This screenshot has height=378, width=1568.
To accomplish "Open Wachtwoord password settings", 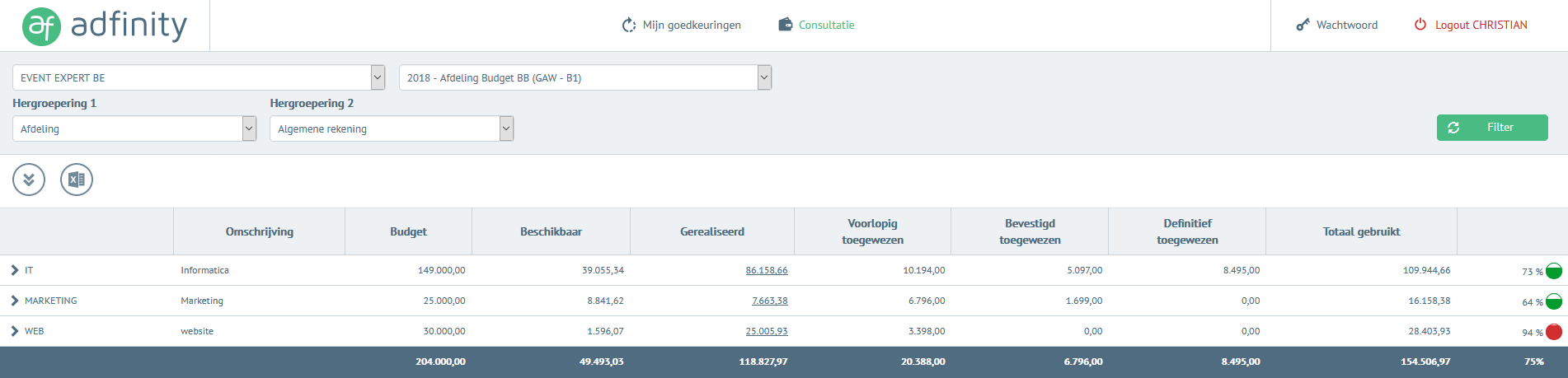I will (1336, 26).
